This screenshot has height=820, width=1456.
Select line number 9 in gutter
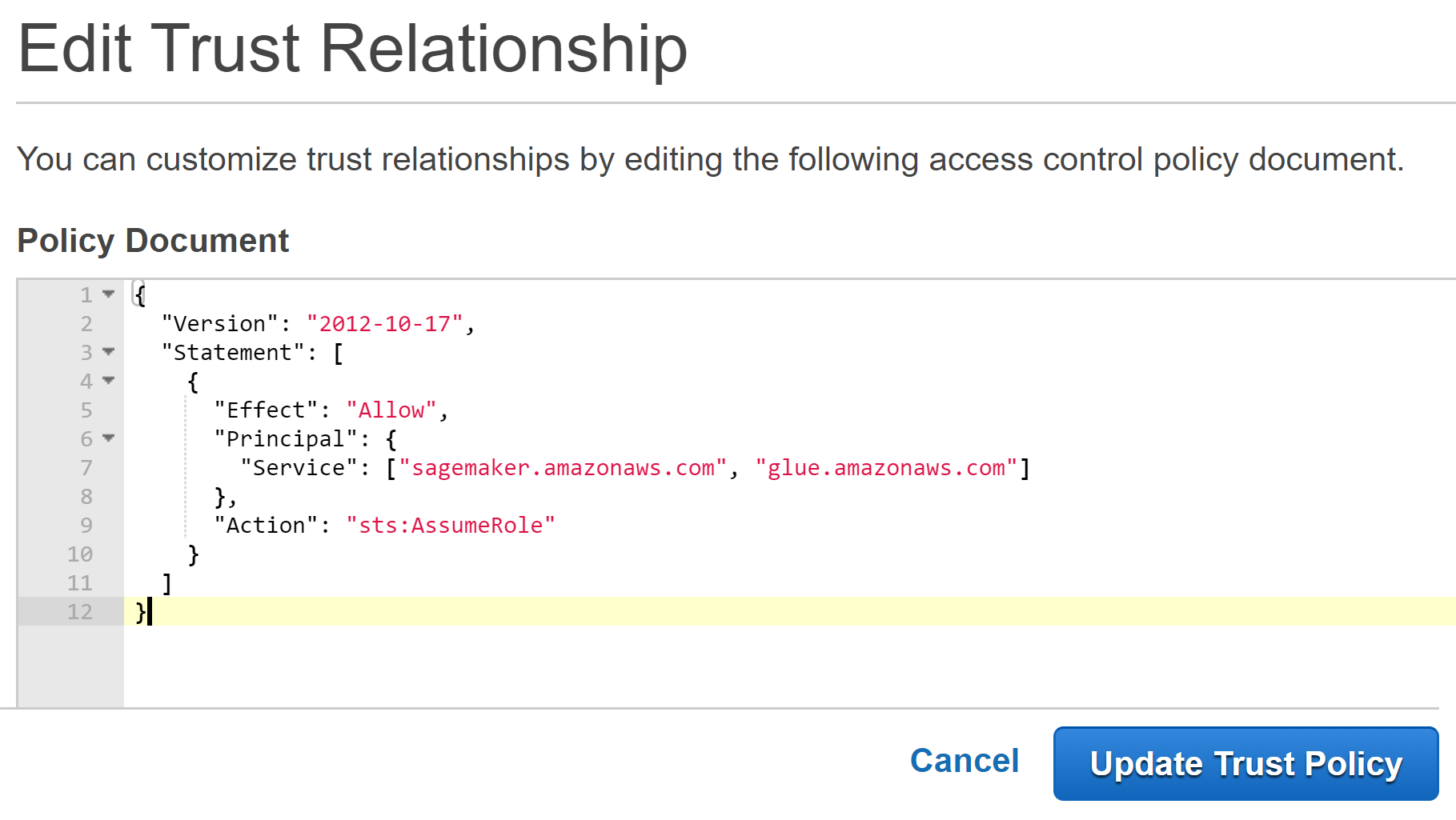[x=86, y=526]
